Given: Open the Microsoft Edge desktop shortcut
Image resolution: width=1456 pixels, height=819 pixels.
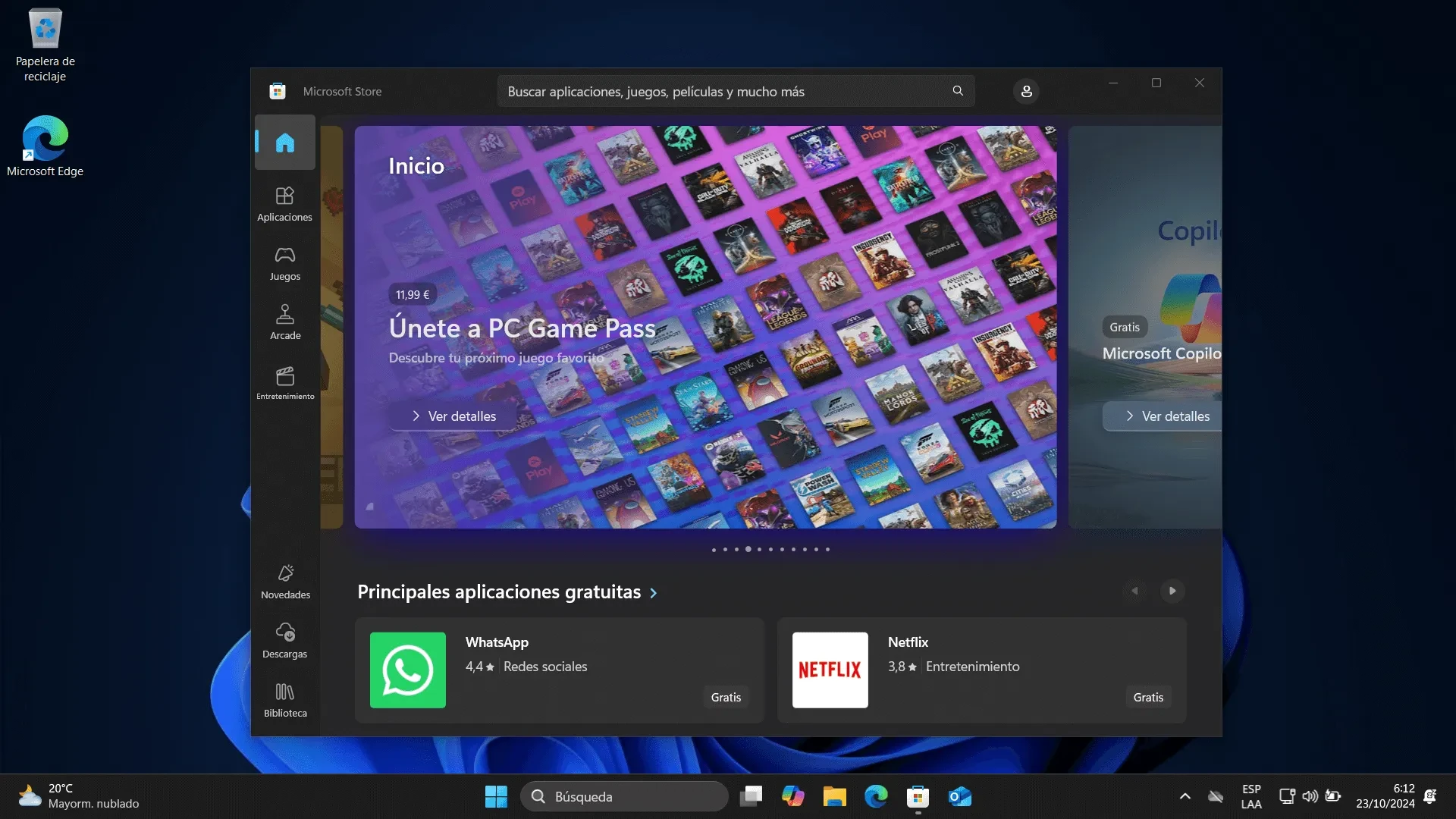Looking at the screenshot, I should (45, 147).
